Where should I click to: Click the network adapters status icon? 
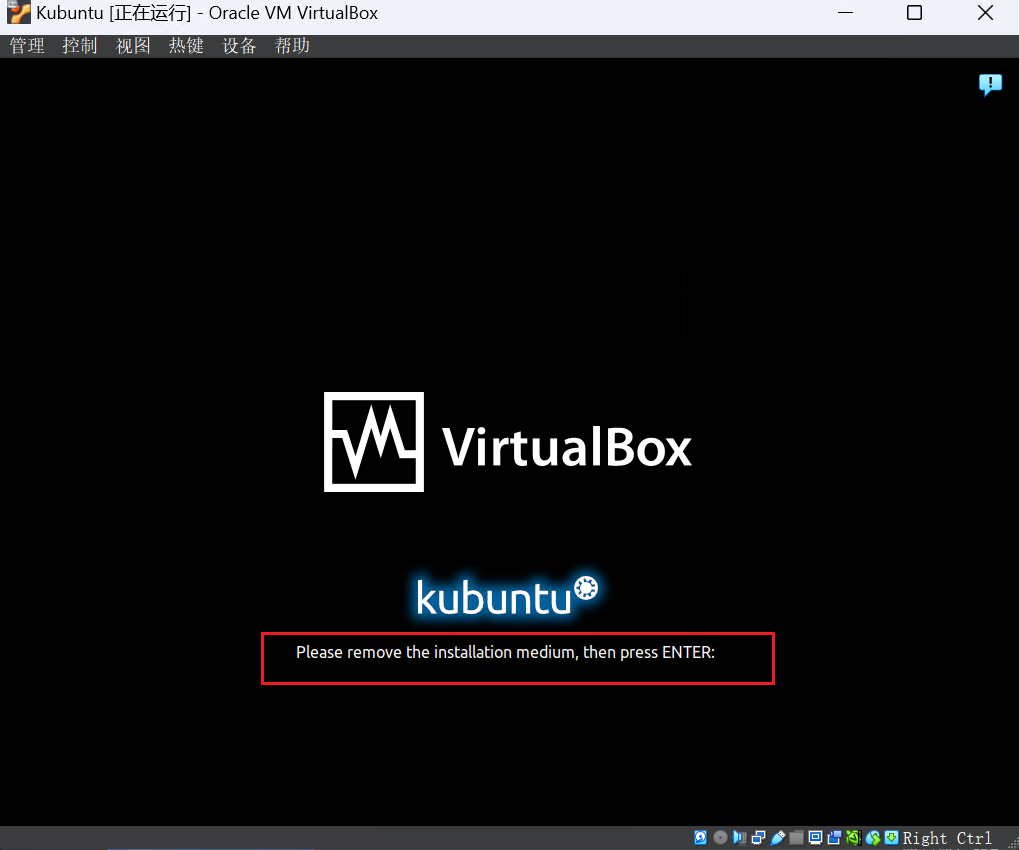pos(758,838)
